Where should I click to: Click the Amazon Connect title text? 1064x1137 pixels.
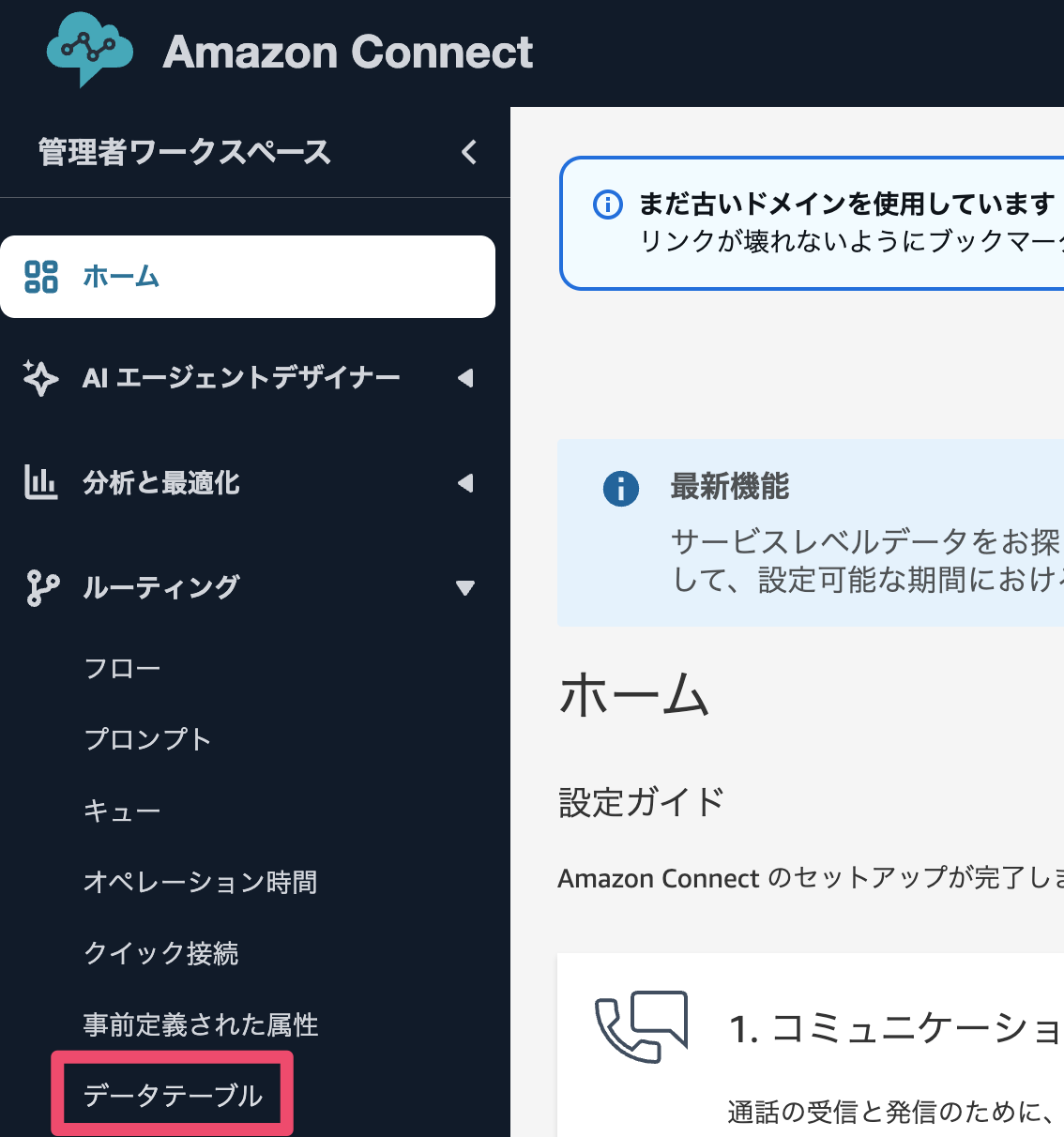pyautogui.click(x=348, y=53)
